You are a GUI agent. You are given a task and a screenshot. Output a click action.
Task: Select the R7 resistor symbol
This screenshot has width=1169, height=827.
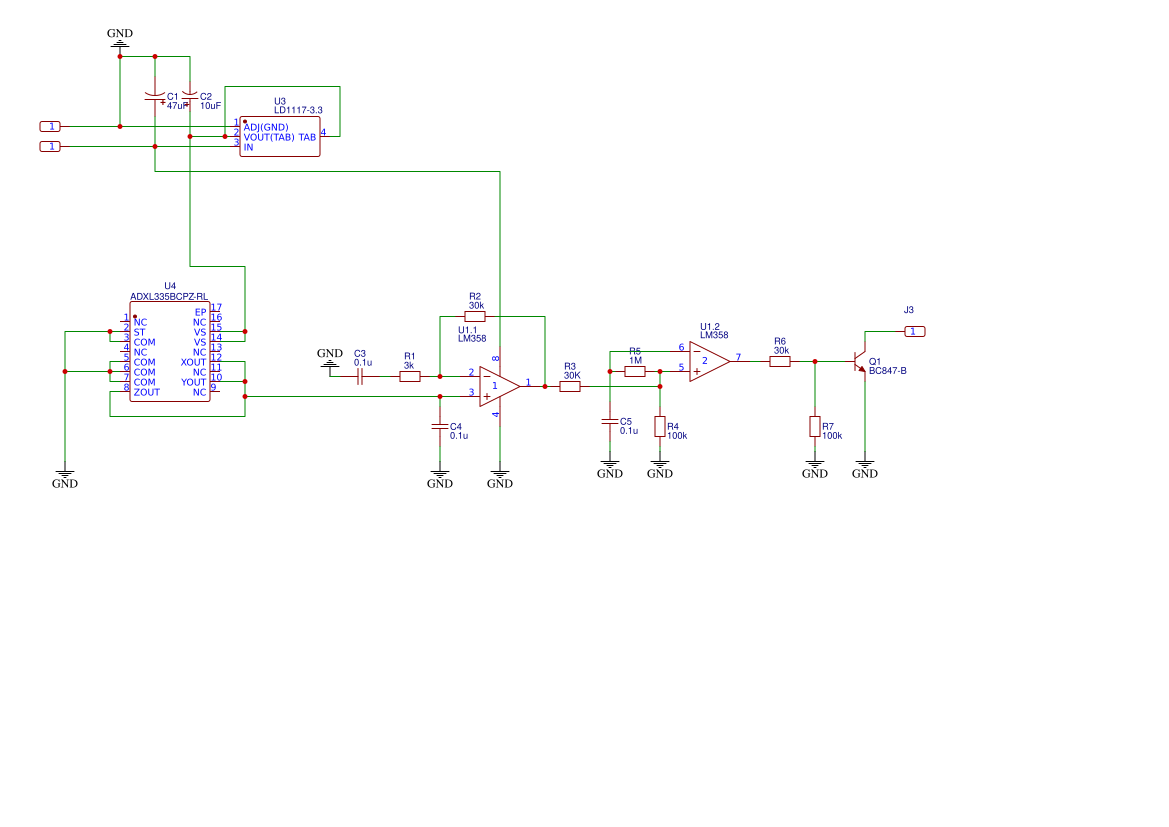coord(815,427)
